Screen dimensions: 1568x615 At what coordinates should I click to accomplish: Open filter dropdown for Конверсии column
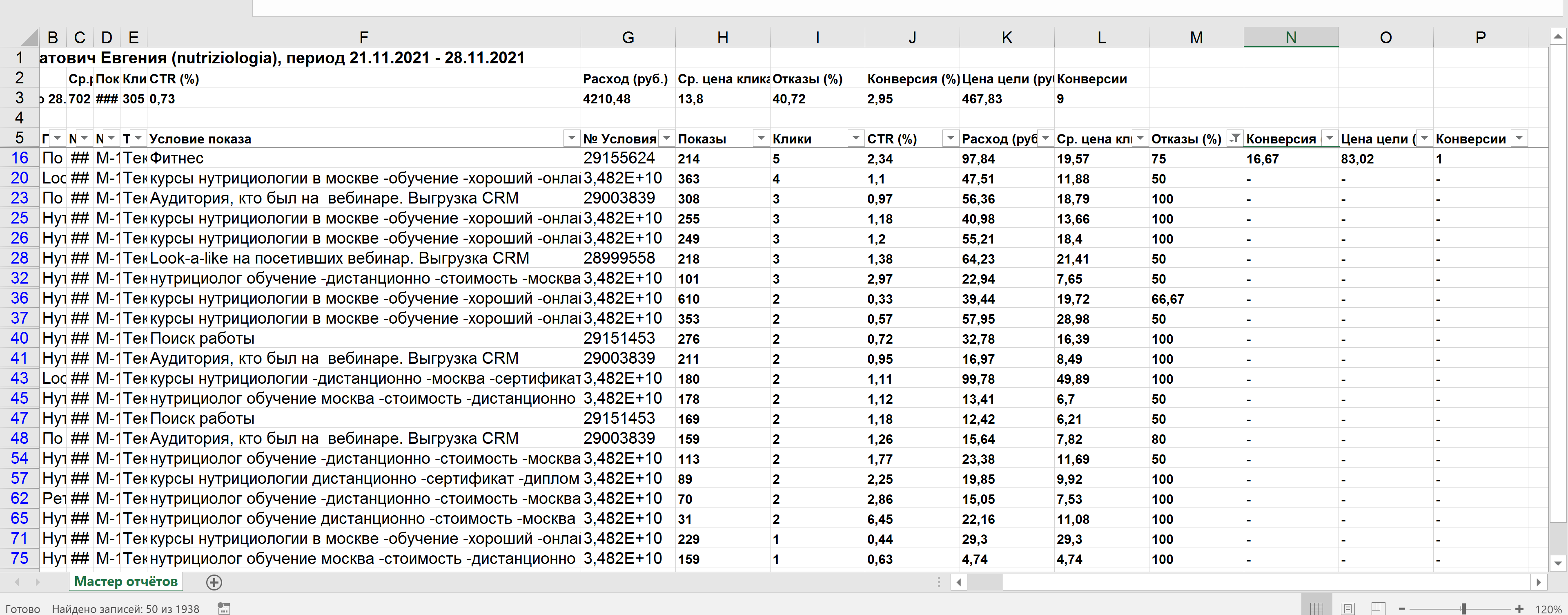(1519, 138)
